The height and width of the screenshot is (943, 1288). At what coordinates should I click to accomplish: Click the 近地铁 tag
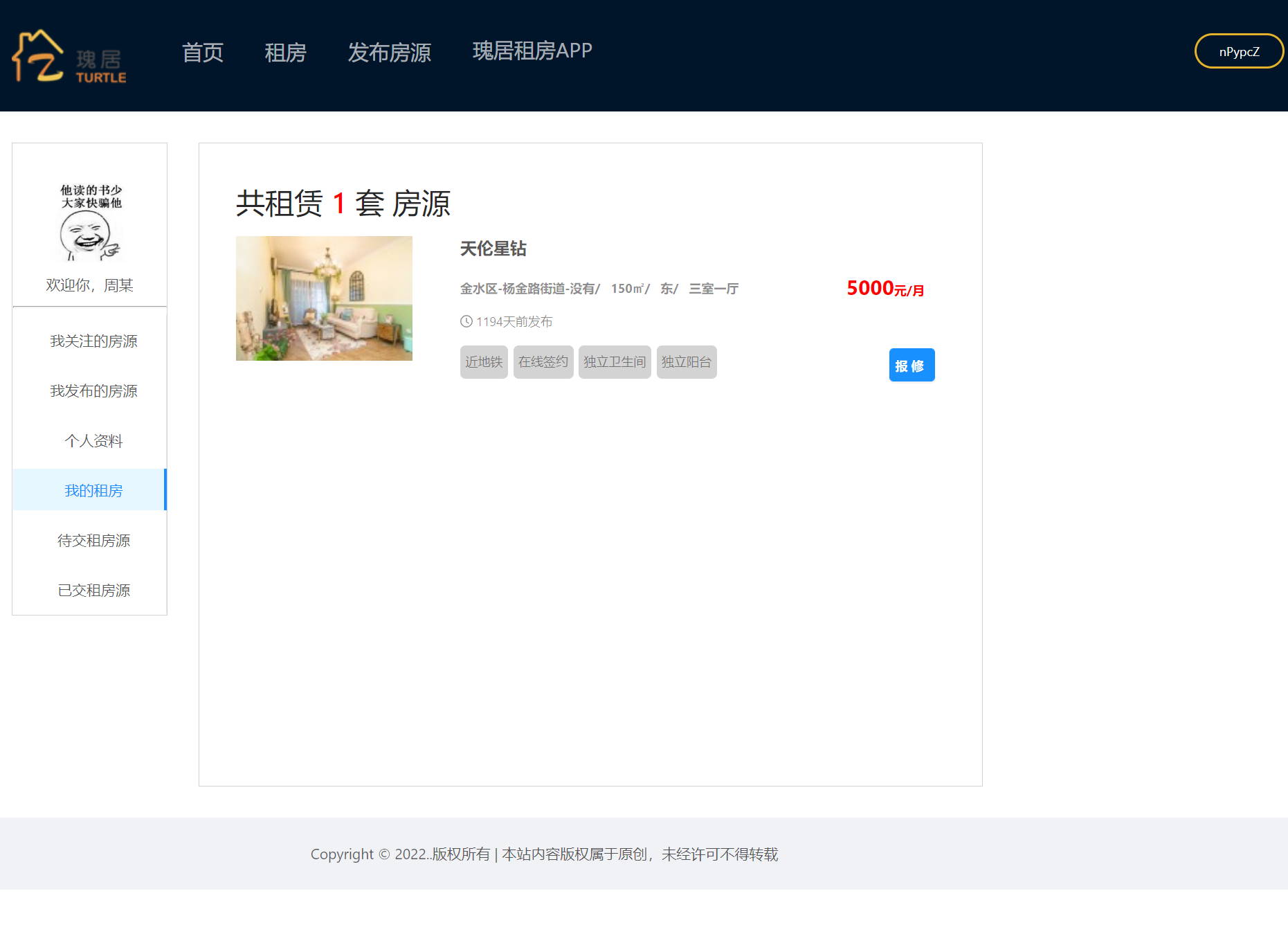tap(484, 362)
